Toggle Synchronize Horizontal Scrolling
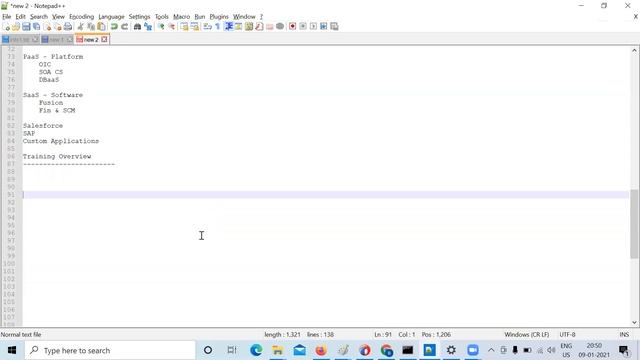Image resolution: width=640 pixels, height=360 pixels. (195, 27)
